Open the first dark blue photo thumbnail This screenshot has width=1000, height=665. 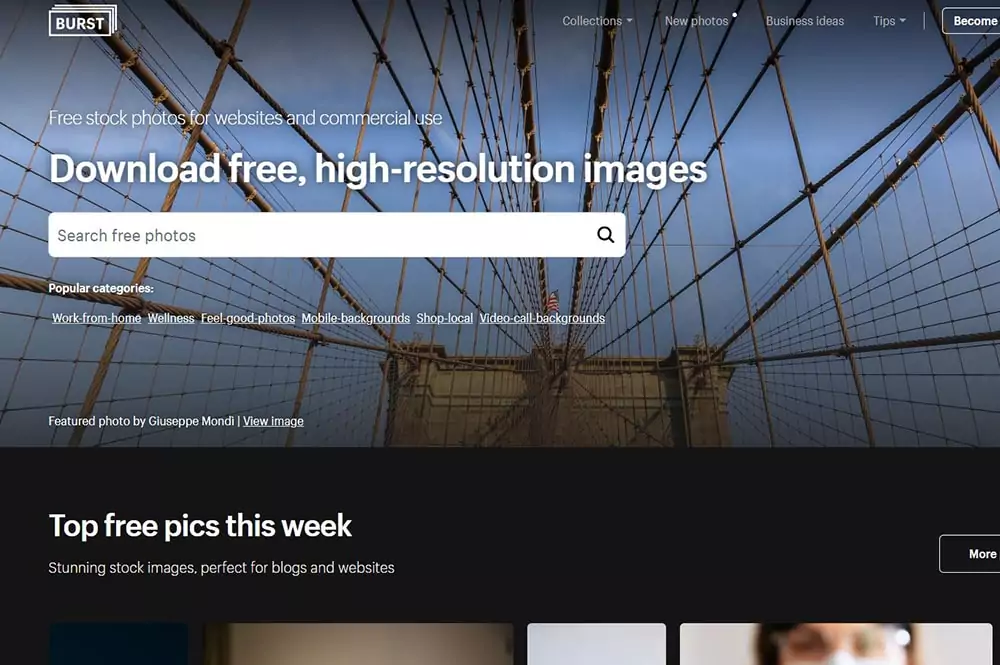click(119, 644)
